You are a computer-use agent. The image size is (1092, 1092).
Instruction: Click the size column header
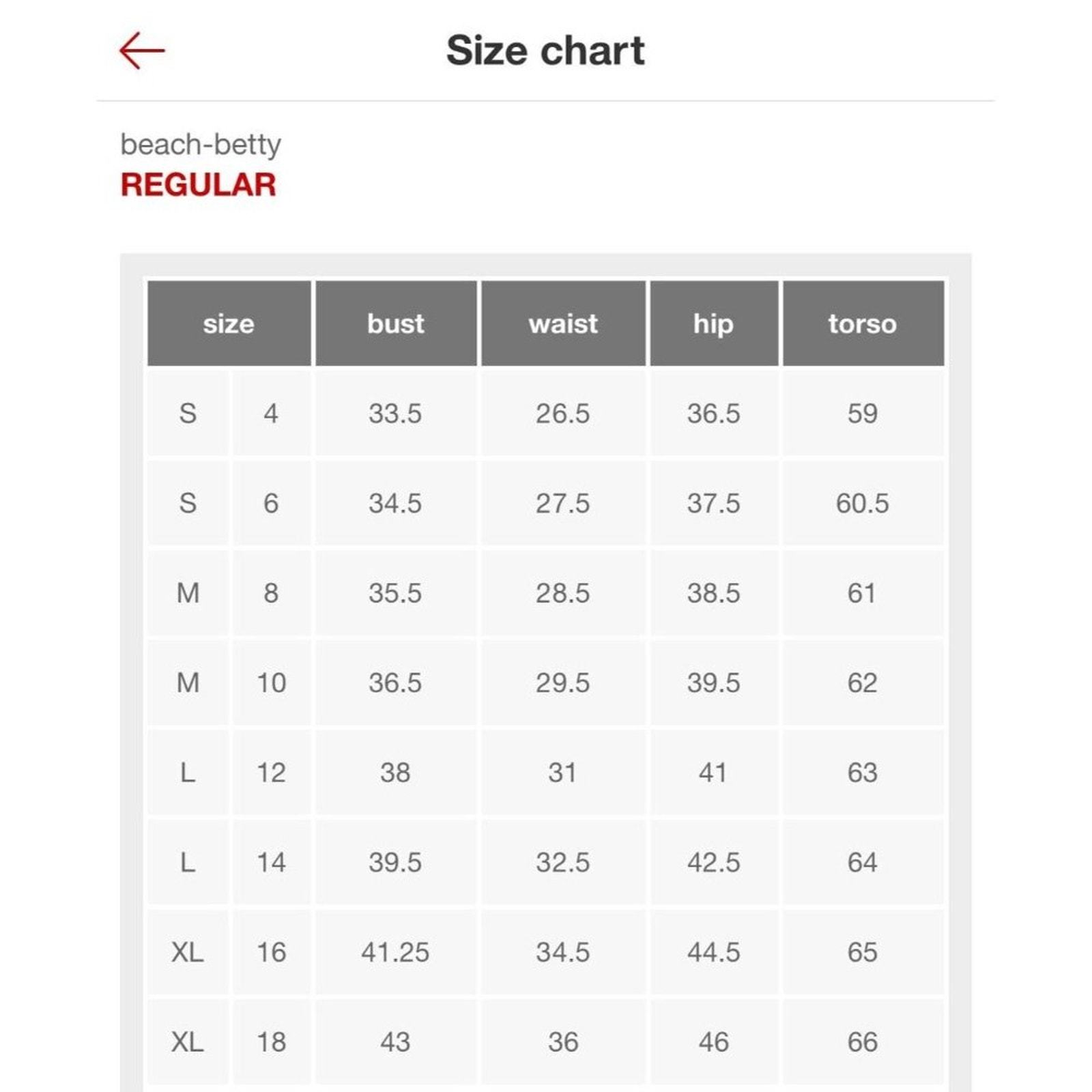pos(229,324)
